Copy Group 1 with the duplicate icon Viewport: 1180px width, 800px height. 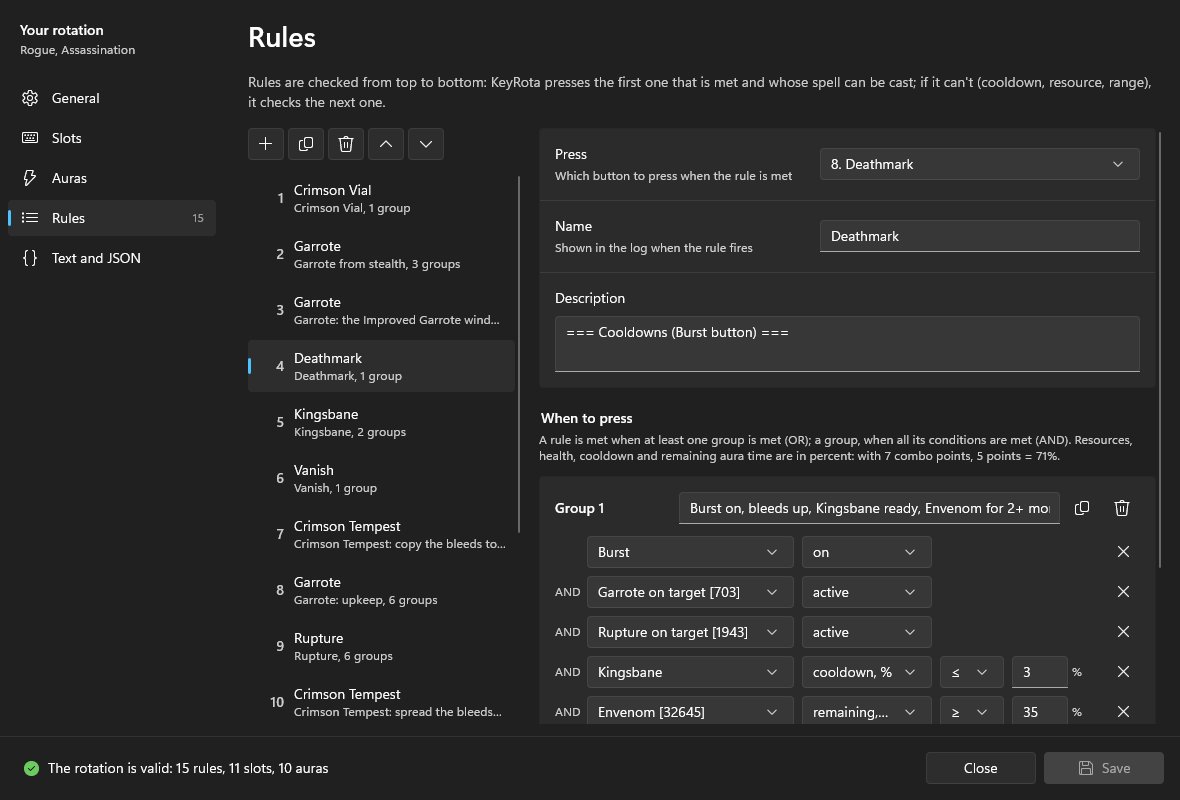point(1081,508)
